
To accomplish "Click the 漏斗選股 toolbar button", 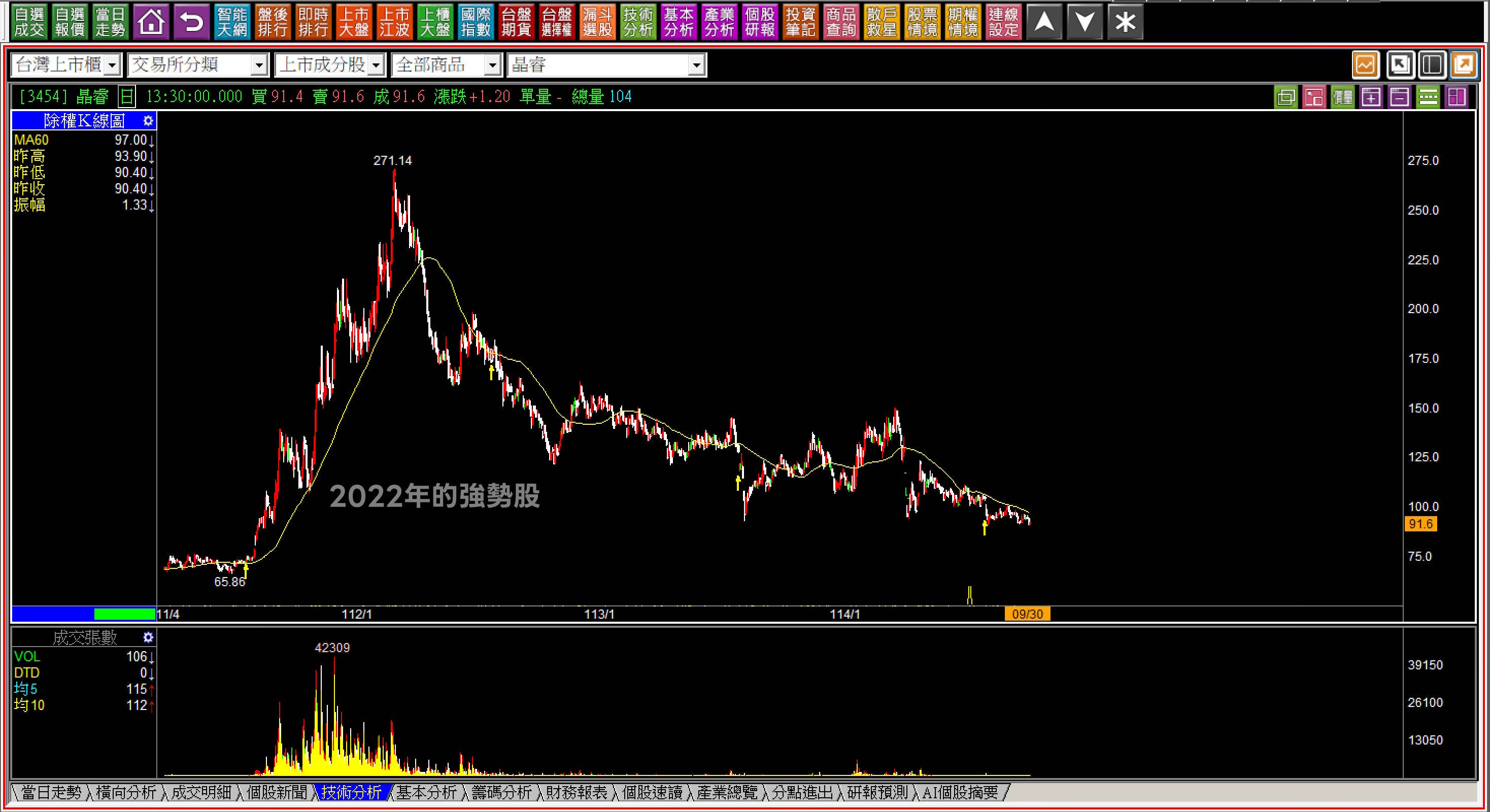I will tap(597, 22).
